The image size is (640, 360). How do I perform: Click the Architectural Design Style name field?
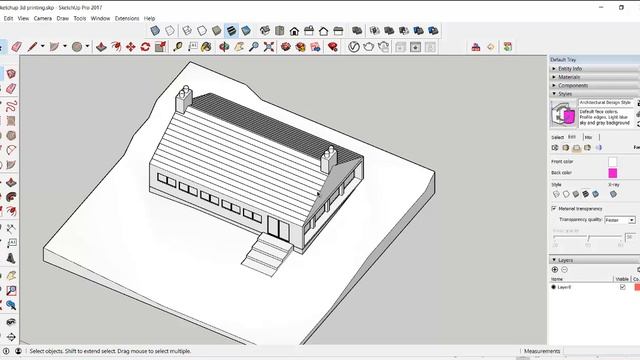click(x=606, y=102)
